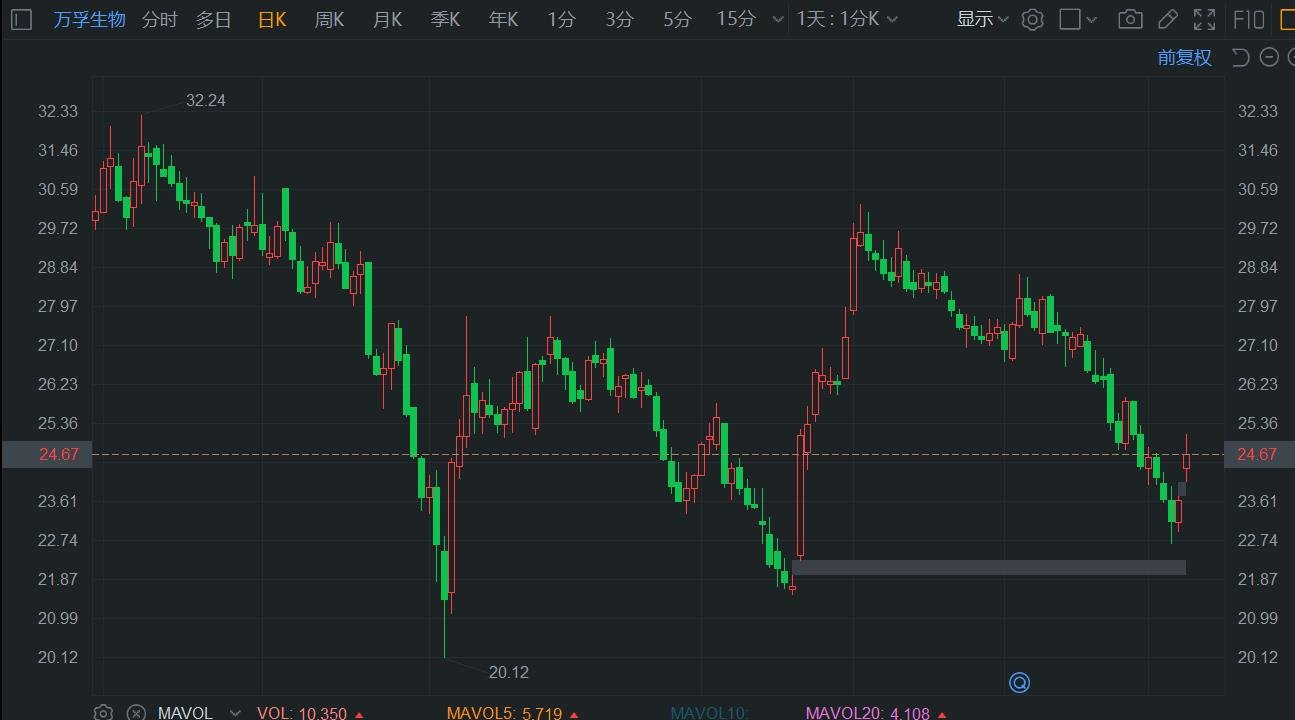Click the blue @ marker on chart
This screenshot has width=1295, height=720.
(x=1019, y=683)
